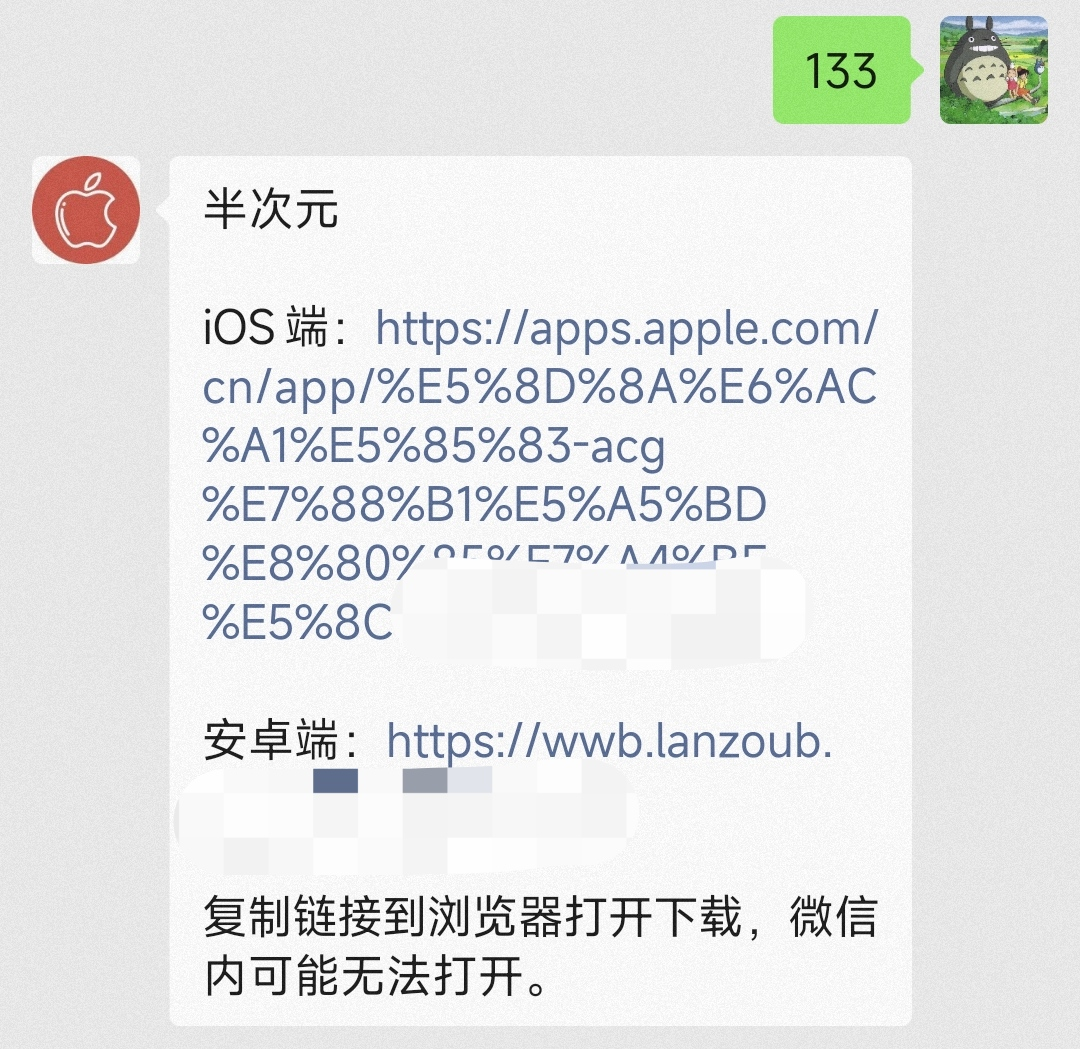Select the 复制链接到浏览器打开下载 text line

coord(472,917)
